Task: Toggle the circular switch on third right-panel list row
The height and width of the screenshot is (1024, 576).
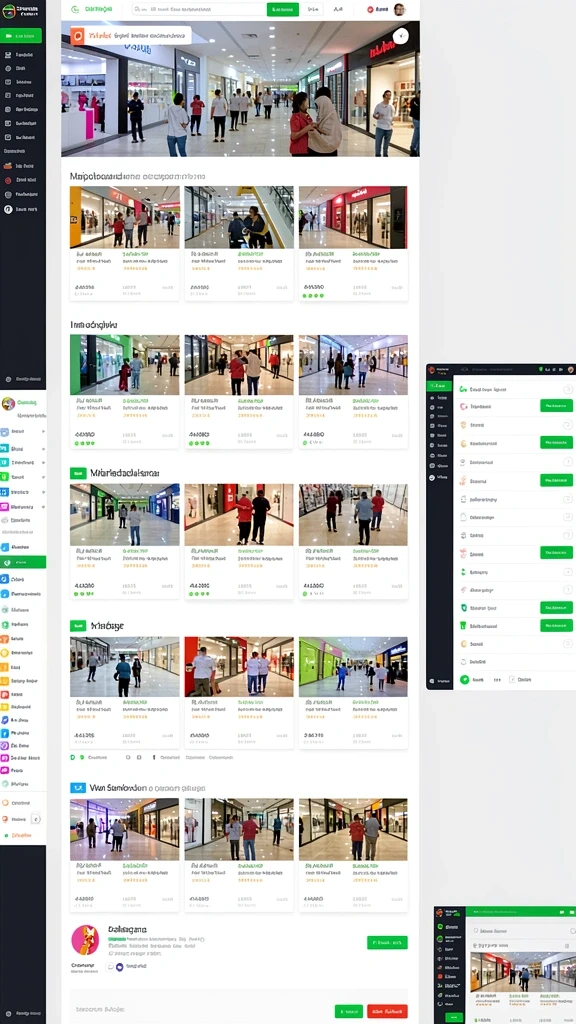Action: click(x=568, y=424)
